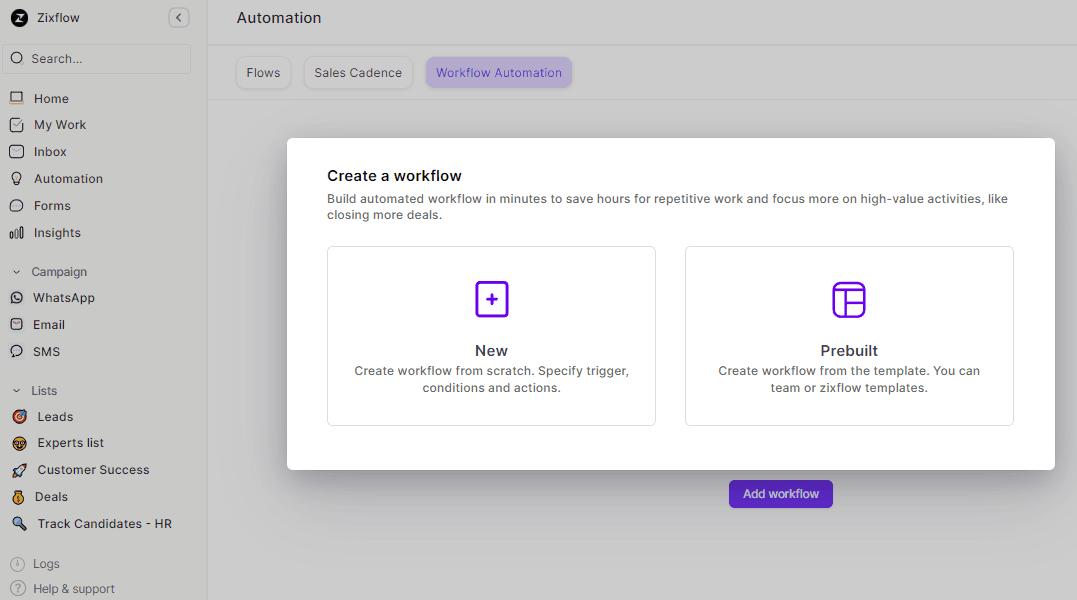Open the Track Candidates - HR list

(104, 524)
